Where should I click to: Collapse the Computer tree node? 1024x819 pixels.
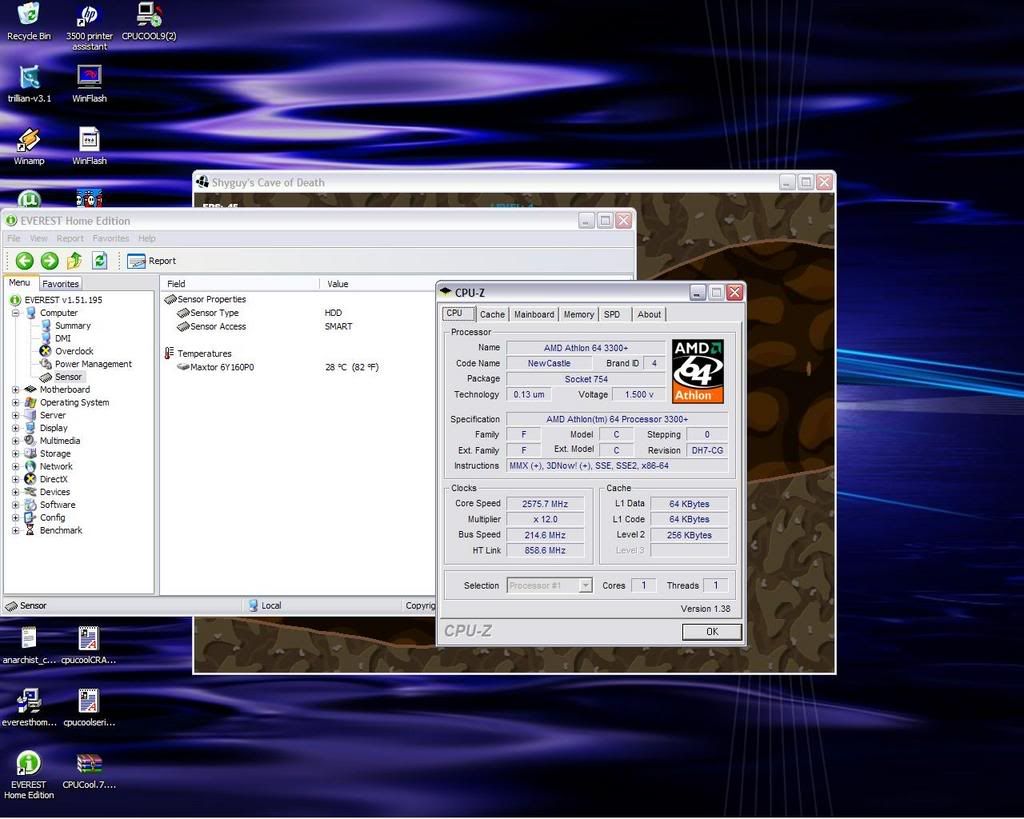(16, 313)
